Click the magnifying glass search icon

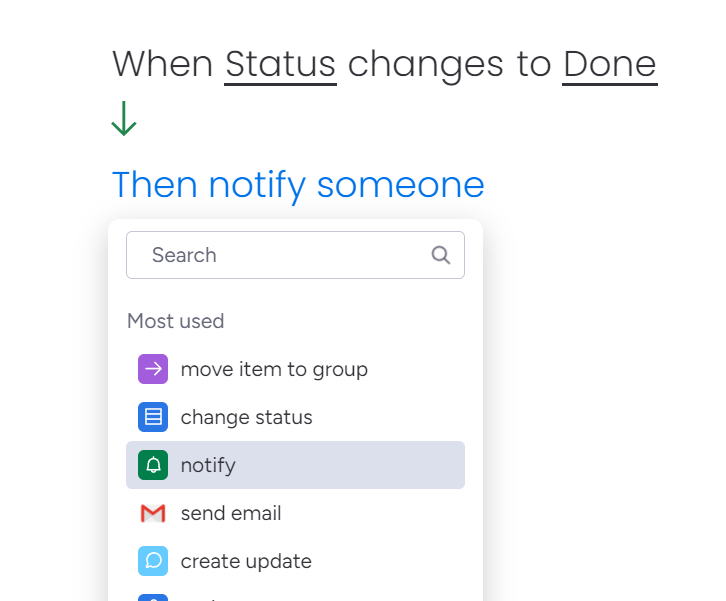tap(441, 255)
